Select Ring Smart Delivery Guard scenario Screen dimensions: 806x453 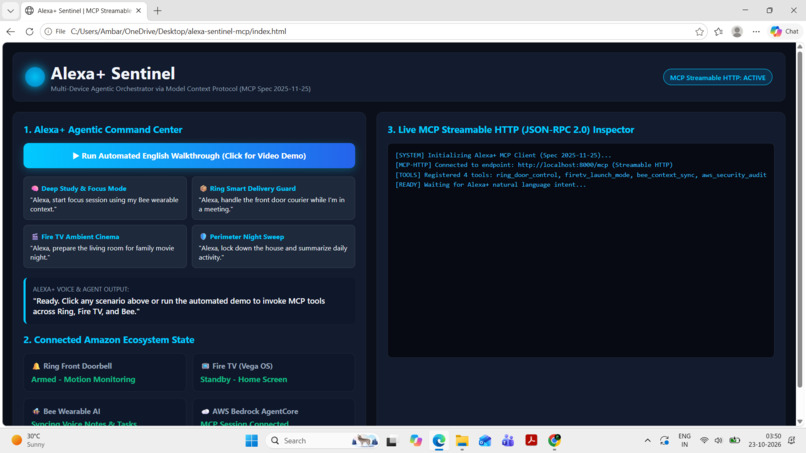(x=273, y=198)
